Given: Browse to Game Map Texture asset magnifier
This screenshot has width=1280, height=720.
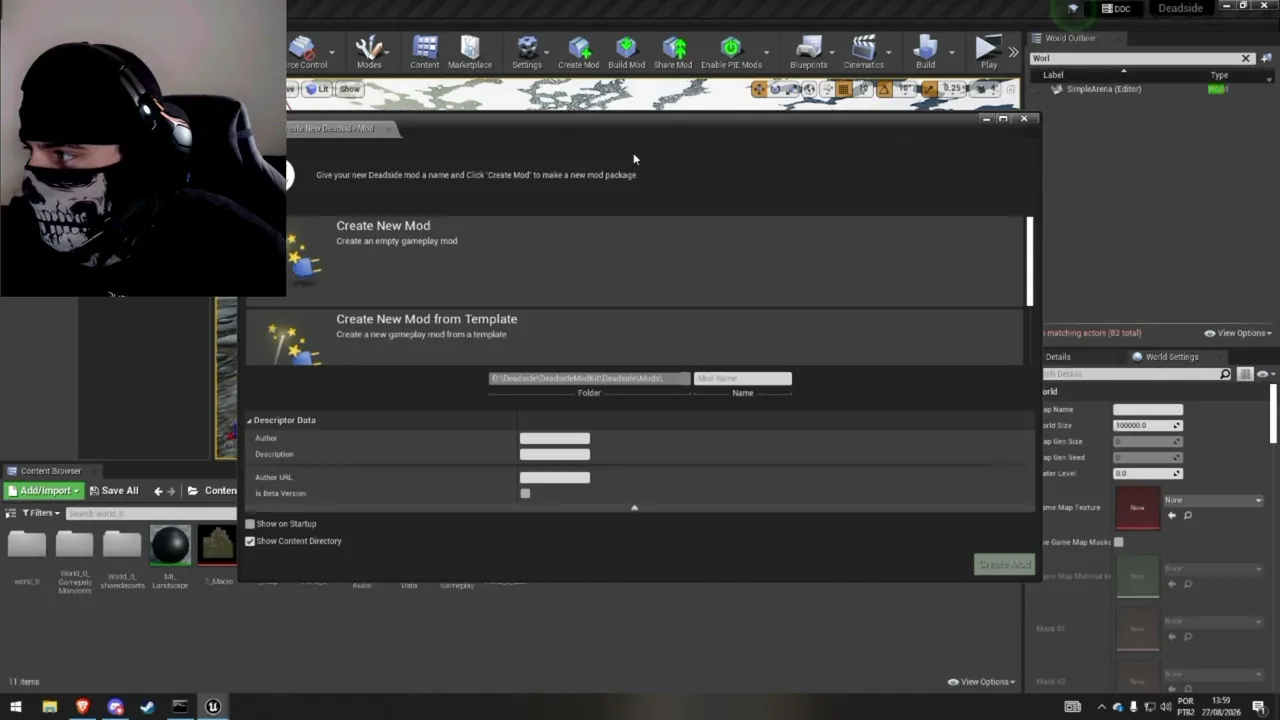Looking at the screenshot, I should point(1188,516).
